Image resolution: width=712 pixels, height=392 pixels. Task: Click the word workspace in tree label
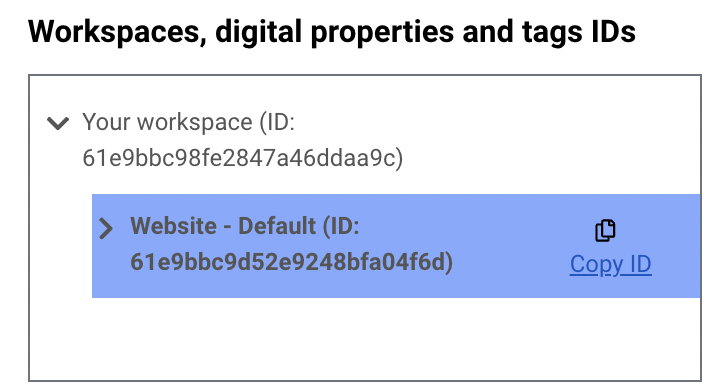195,123
